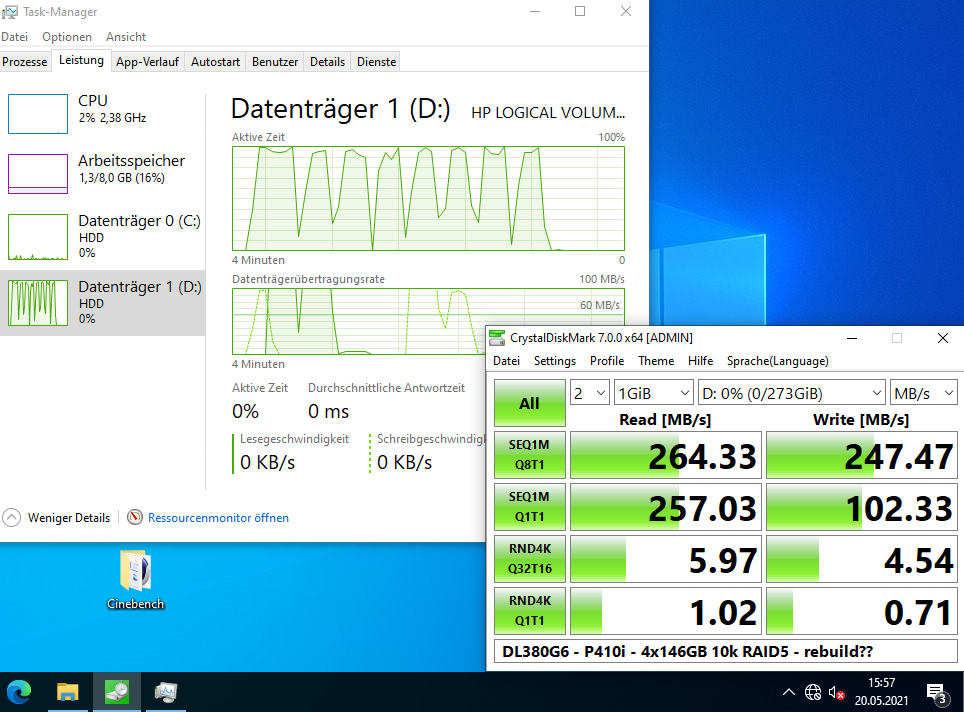Image resolution: width=964 pixels, height=712 pixels.
Task: Maximize the Task-Manager window
Action: coord(580,12)
